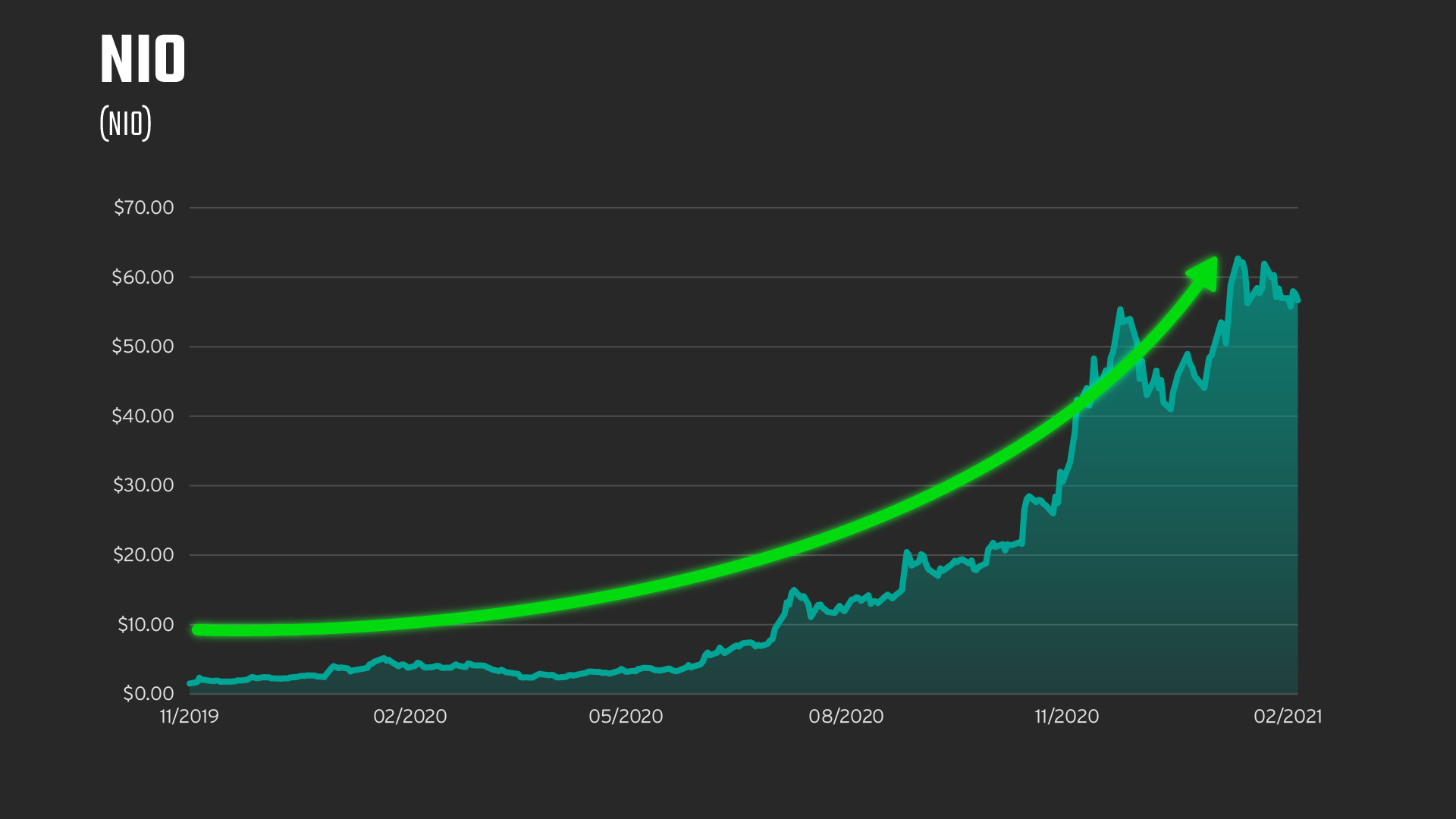1456x819 pixels.
Task: Click the NIO title heading
Action: point(143,59)
